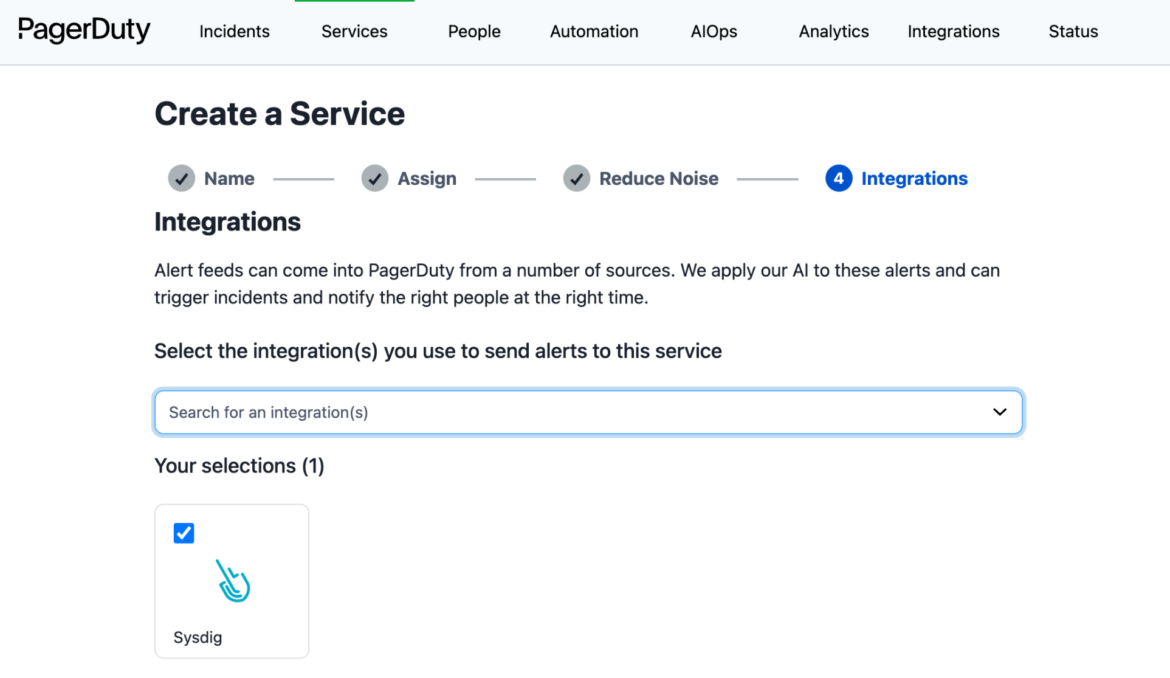Uncheck the Sysdig integration checkbox
The width and height of the screenshot is (1170, 678).
point(184,533)
